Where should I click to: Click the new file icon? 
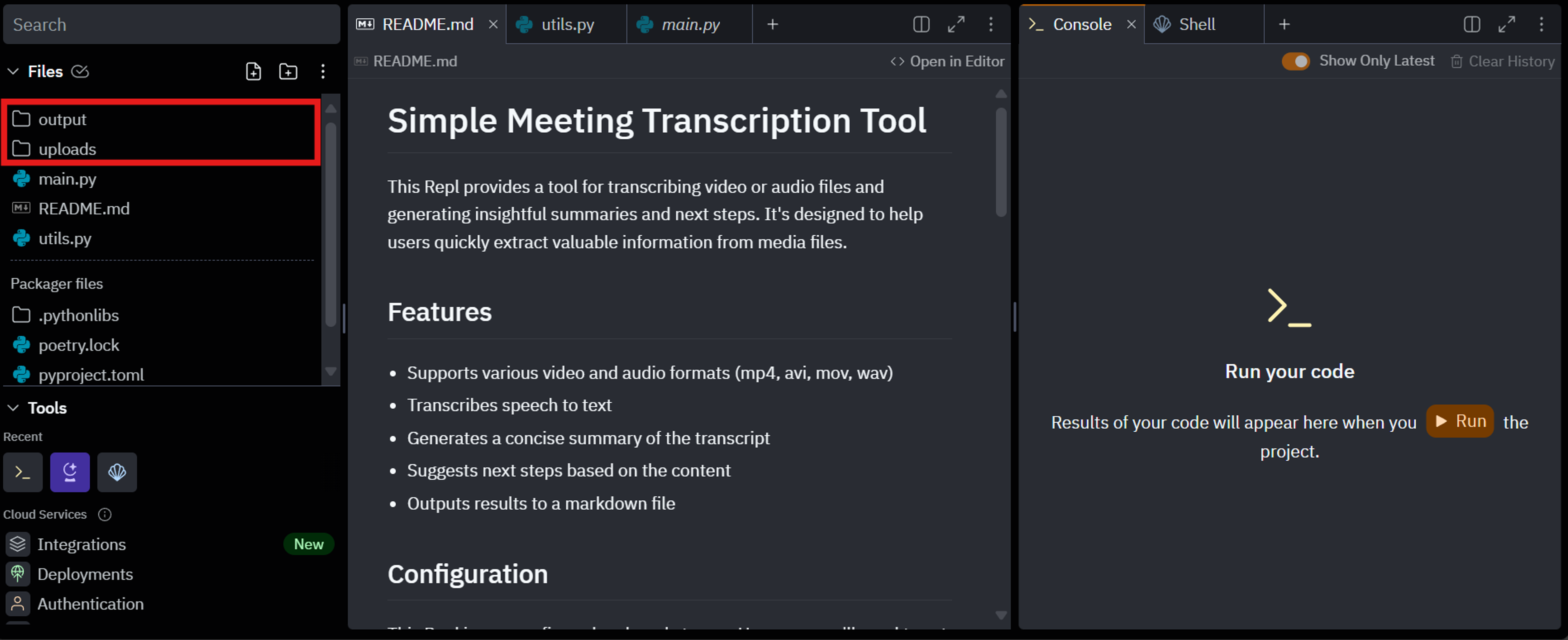tap(253, 71)
